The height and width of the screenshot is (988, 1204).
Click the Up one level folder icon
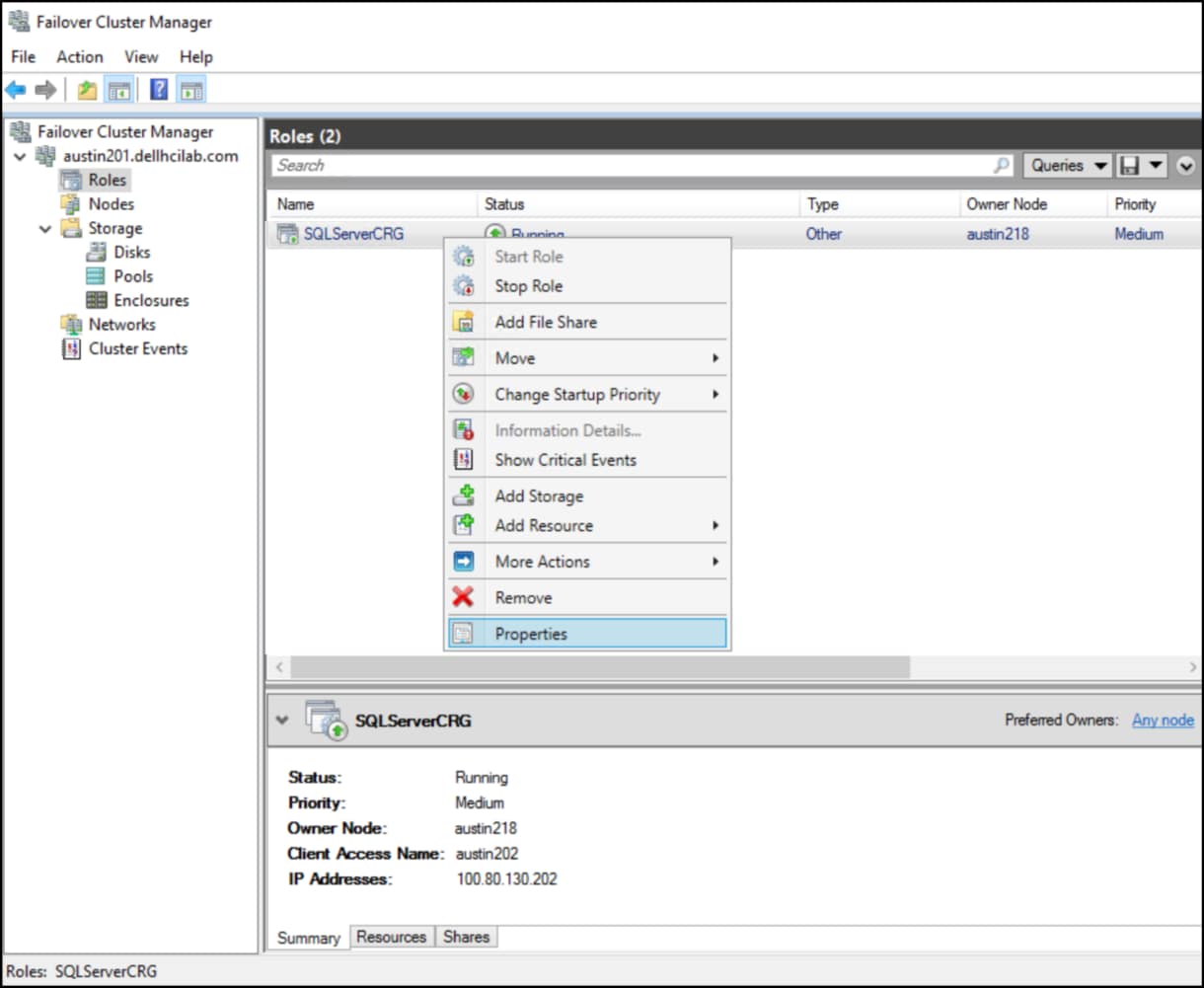pyautogui.click(x=88, y=91)
